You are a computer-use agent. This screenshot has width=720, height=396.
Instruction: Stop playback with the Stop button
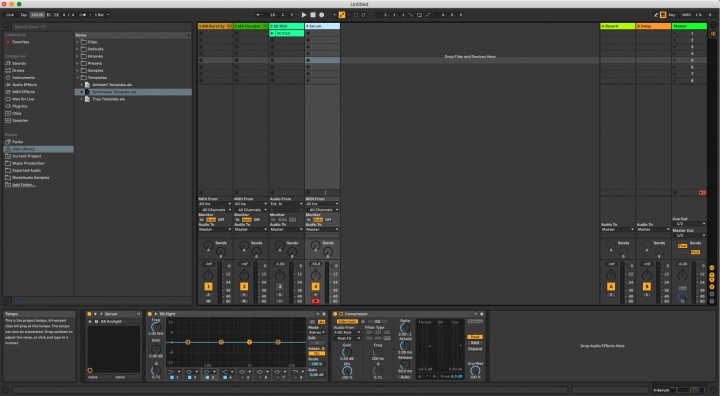pyautogui.click(x=313, y=15)
